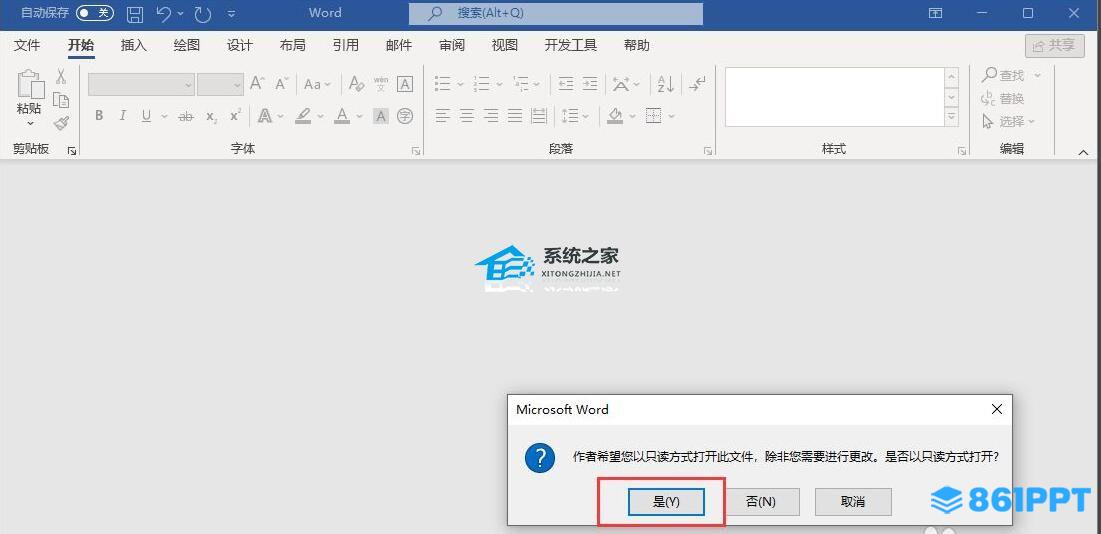The width and height of the screenshot is (1101, 534).
Task: Open the clipboard pane launcher
Action: [x=72, y=150]
